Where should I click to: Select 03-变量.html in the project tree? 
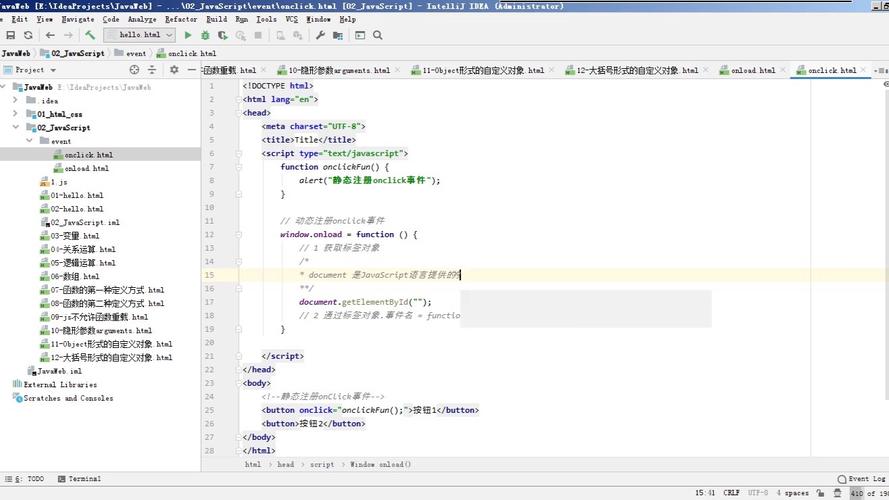75,236
